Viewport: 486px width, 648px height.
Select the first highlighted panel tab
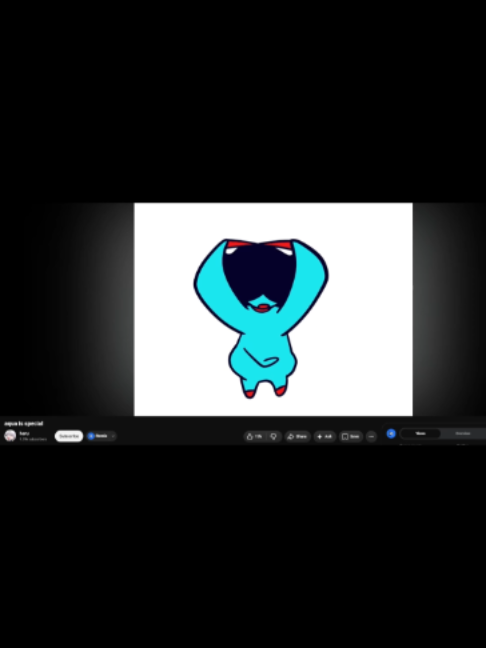click(420, 434)
